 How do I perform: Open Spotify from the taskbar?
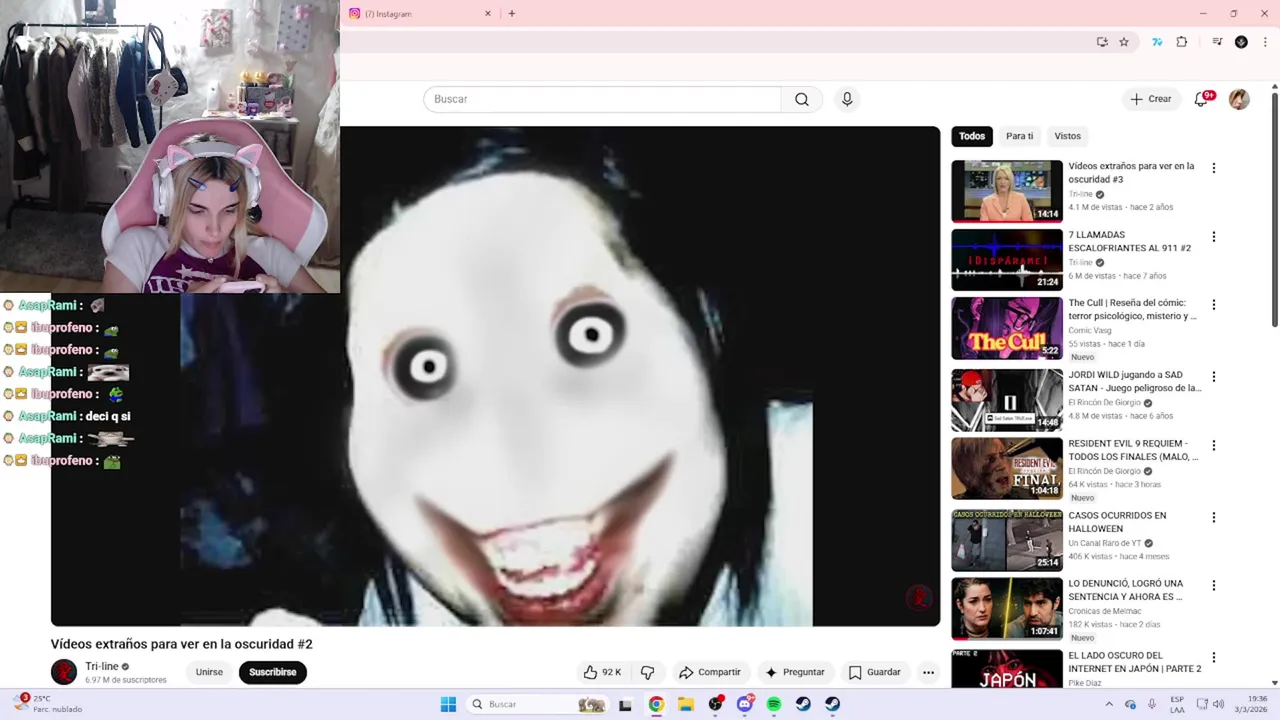[774, 704]
